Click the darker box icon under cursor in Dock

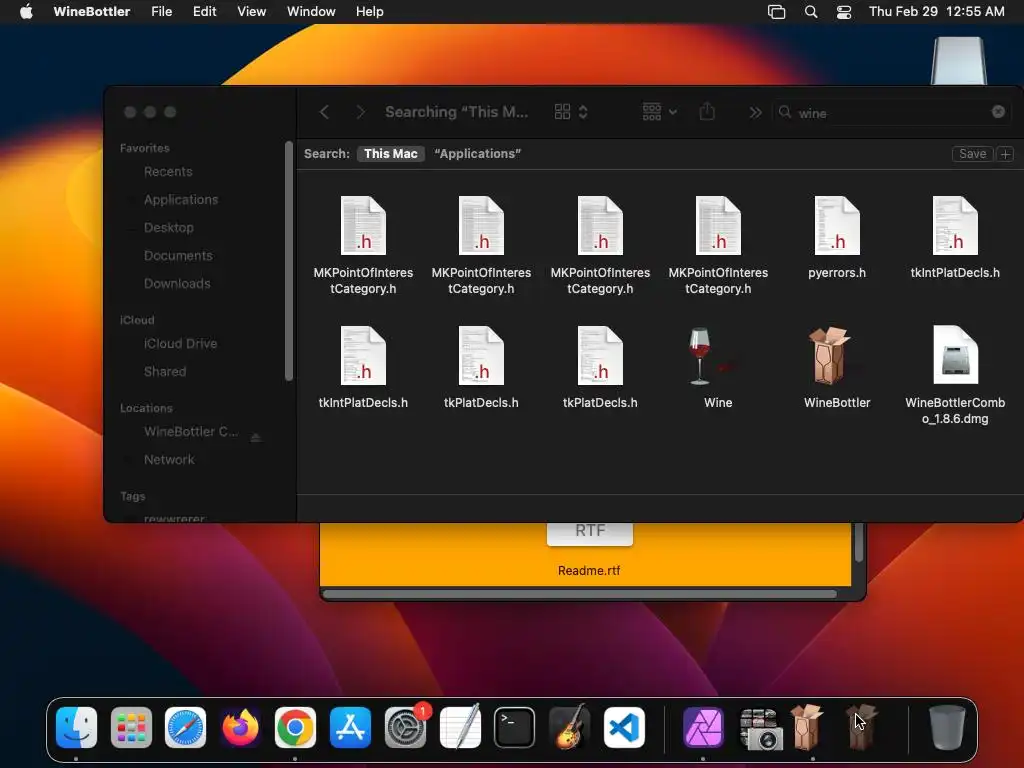pyautogui.click(x=861, y=727)
